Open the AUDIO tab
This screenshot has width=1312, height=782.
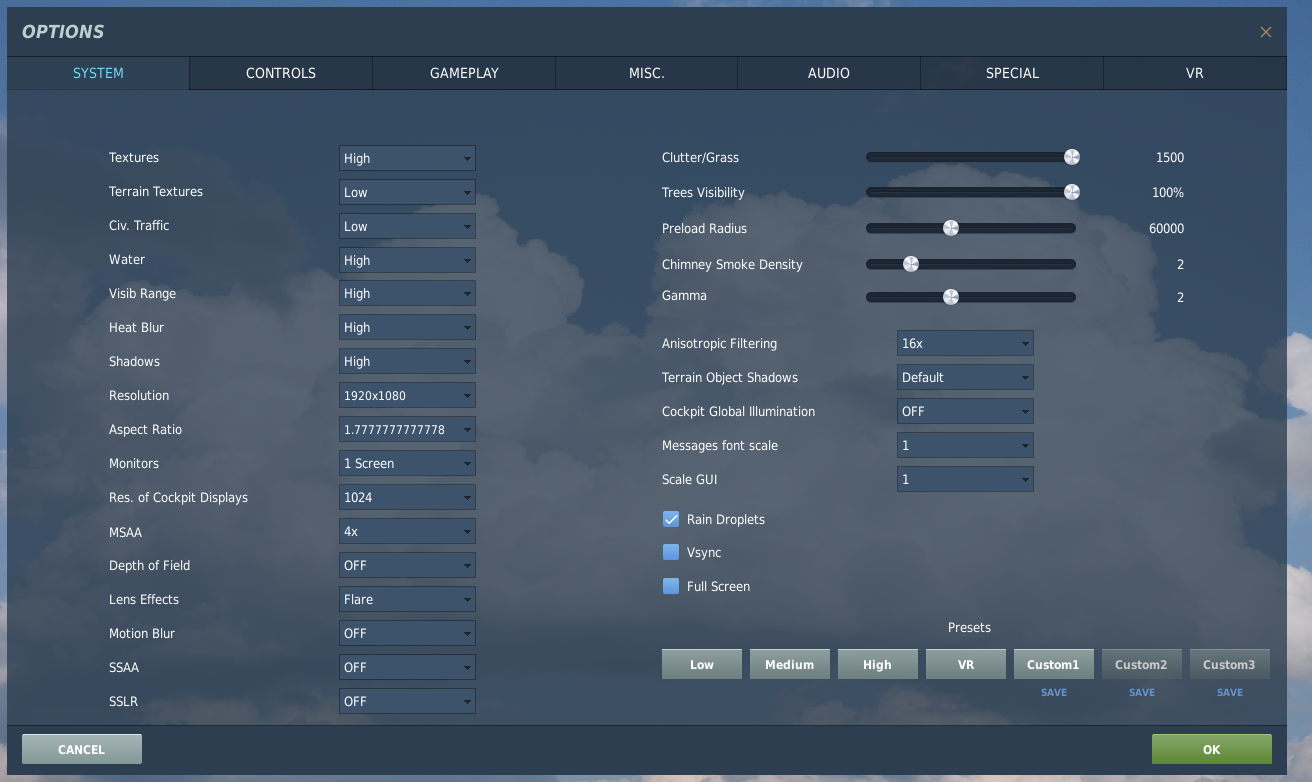click(829, 73)
